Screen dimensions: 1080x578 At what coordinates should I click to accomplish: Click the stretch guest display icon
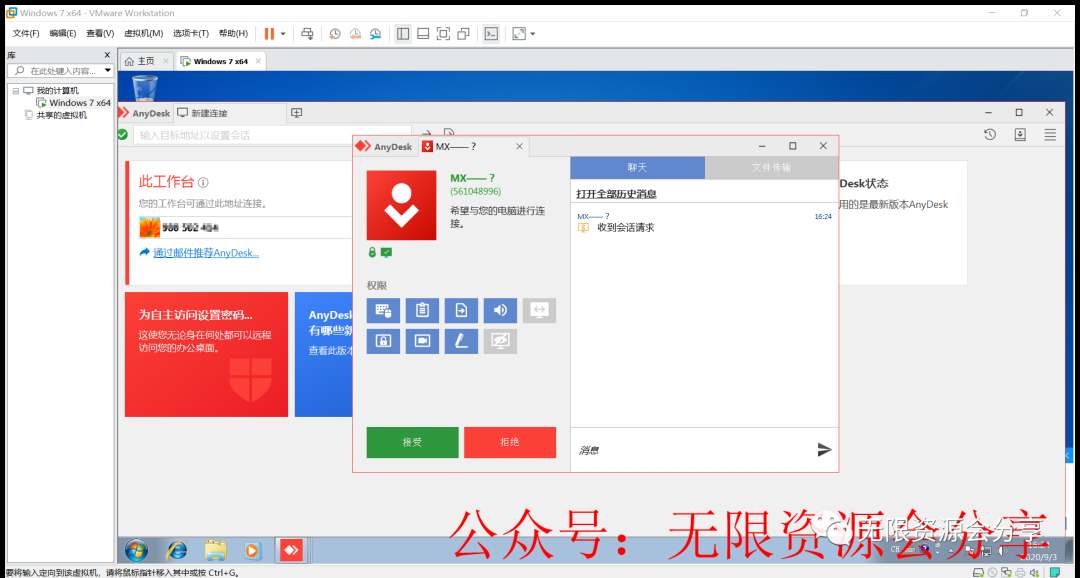(x=519, y=34)
